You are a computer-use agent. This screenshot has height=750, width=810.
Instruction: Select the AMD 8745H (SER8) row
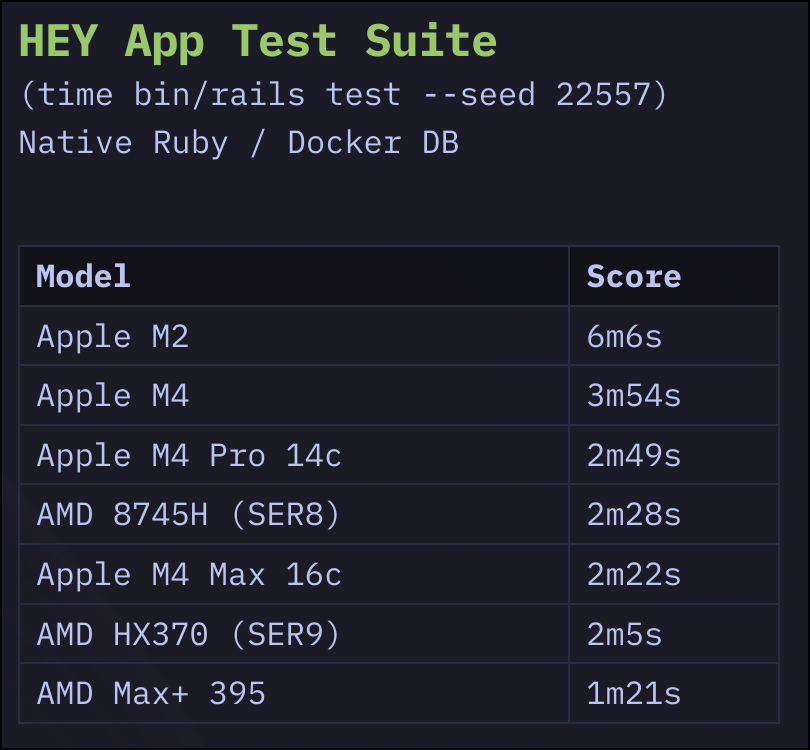pyautogui.click(x=399, y=514)
